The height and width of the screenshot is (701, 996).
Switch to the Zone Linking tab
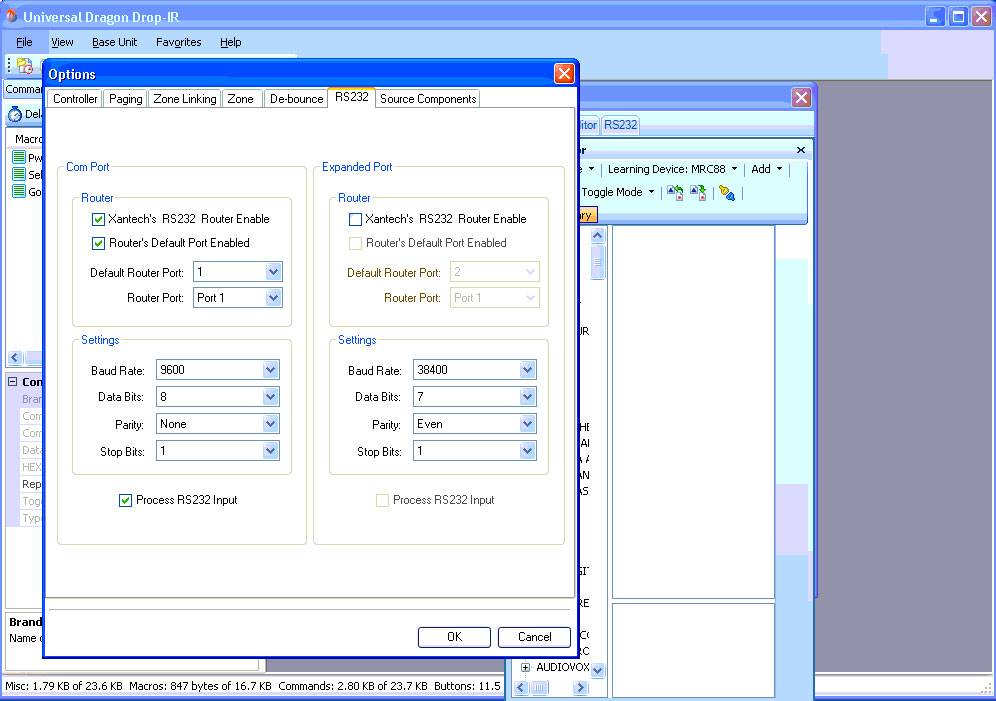(185, 99)
